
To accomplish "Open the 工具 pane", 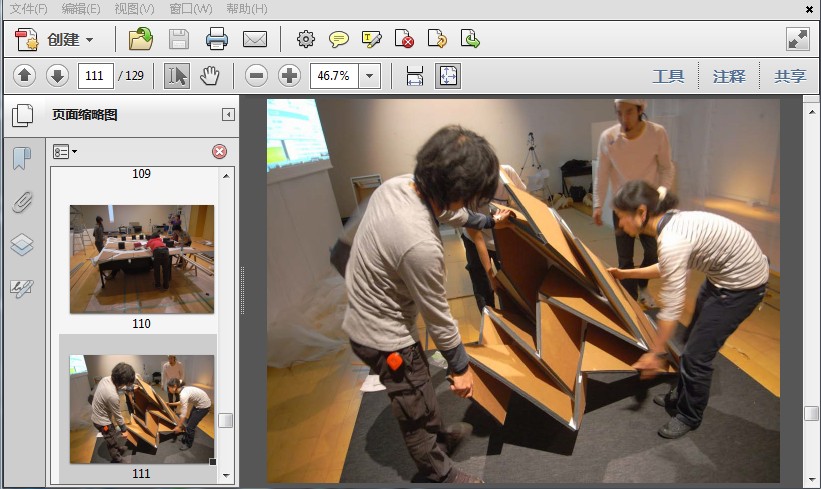I will (x=668, y=76).
